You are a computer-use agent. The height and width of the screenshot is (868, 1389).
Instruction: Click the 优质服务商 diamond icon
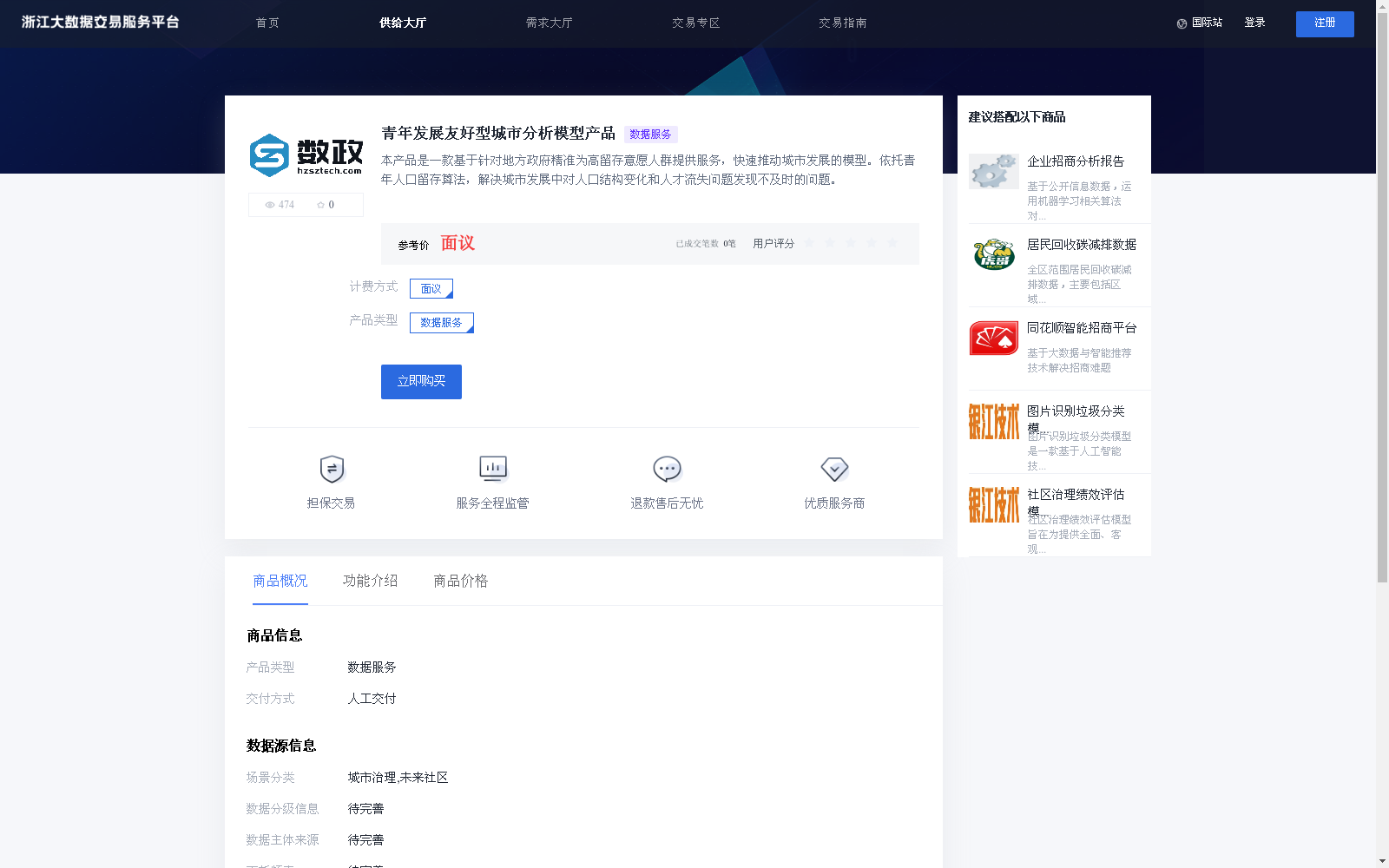(x=834, y=470)
